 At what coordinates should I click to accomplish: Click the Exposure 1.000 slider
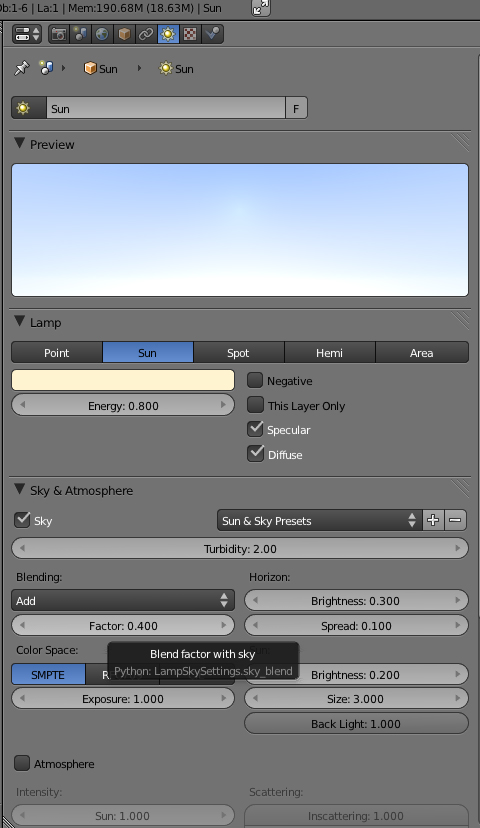pos(123,699)
